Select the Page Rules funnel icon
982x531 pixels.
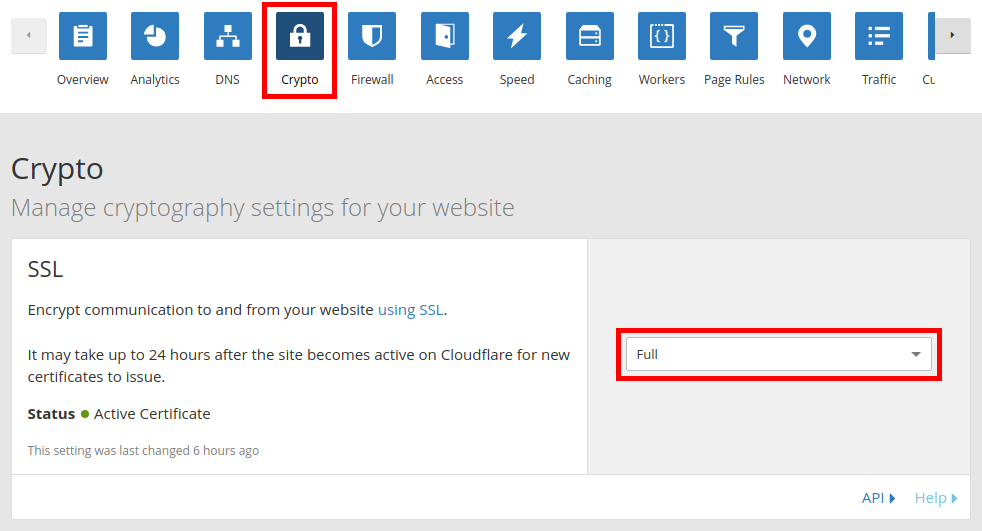click(734, 36)
